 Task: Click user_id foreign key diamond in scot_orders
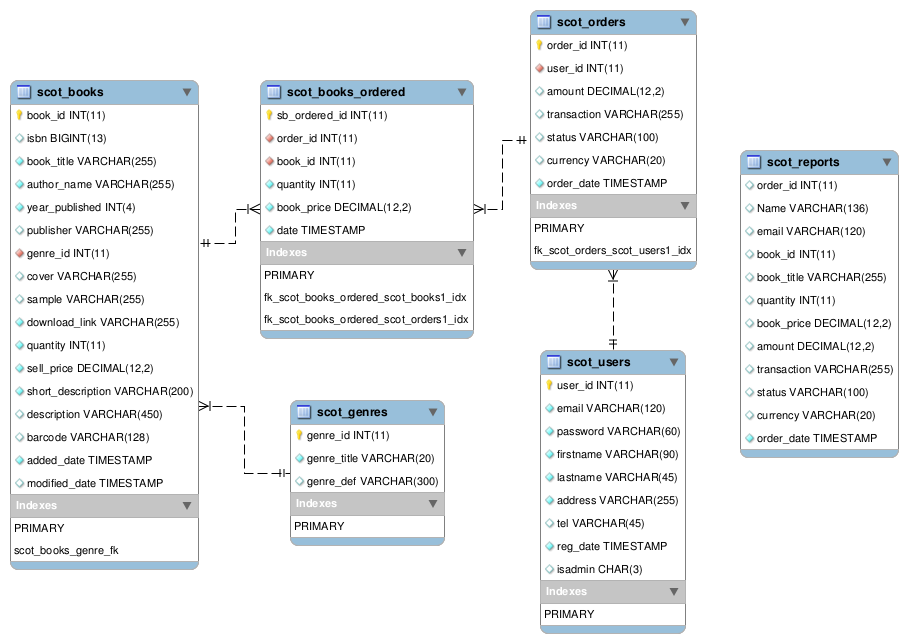[x=540, y=68]
